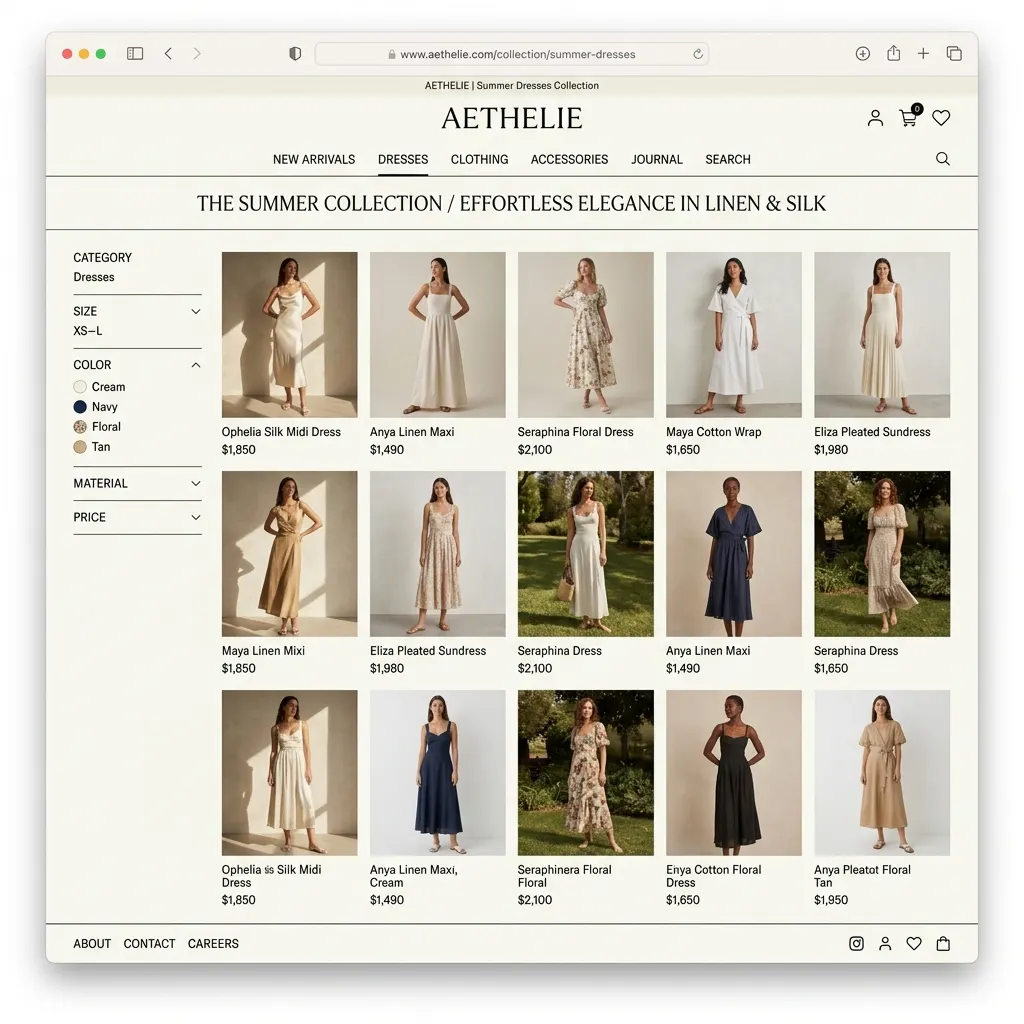The width and height of the screenshot is (1024, 1024).
Task: Open the CONTACT footer link
Action: (150, 944)
